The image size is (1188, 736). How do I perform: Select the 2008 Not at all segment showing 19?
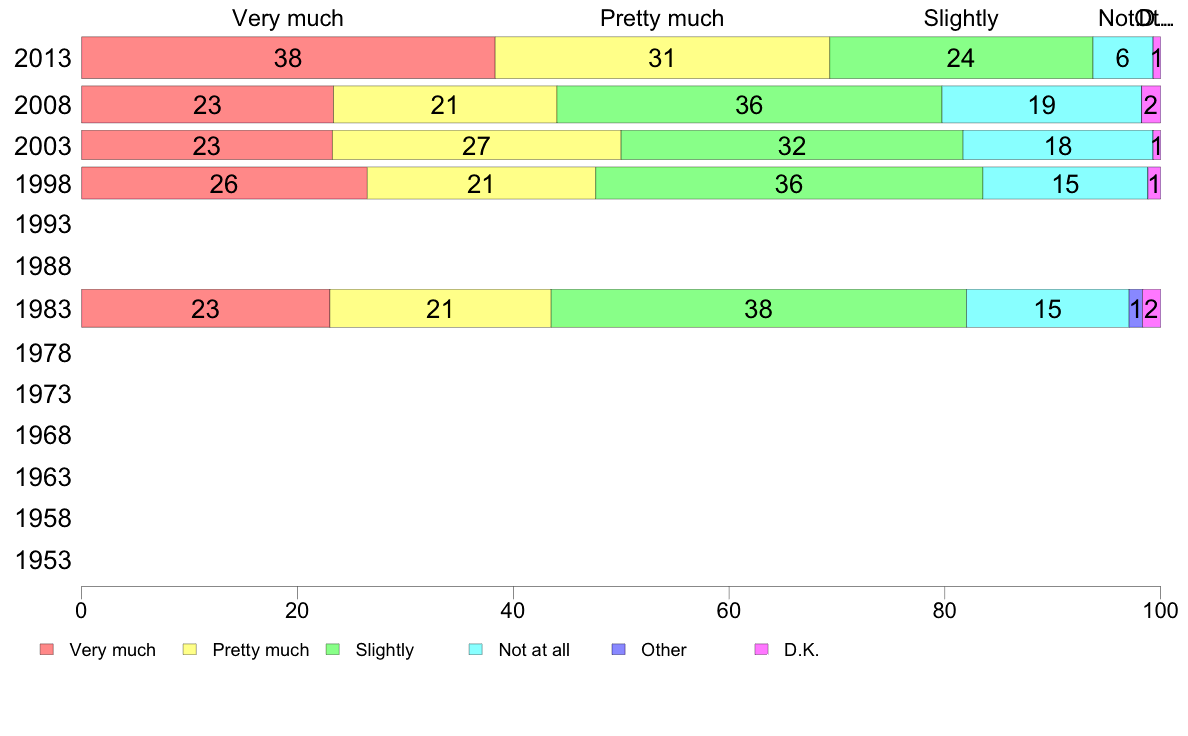[1042, 105]
